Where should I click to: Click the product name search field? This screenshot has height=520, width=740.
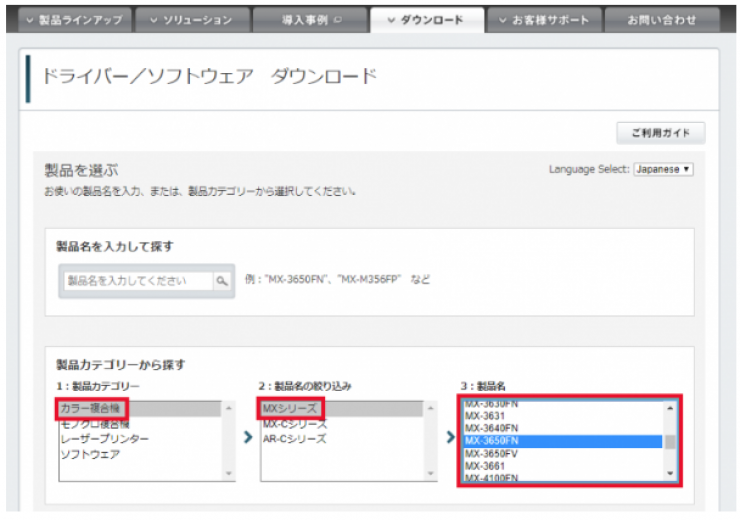[138, 281]
